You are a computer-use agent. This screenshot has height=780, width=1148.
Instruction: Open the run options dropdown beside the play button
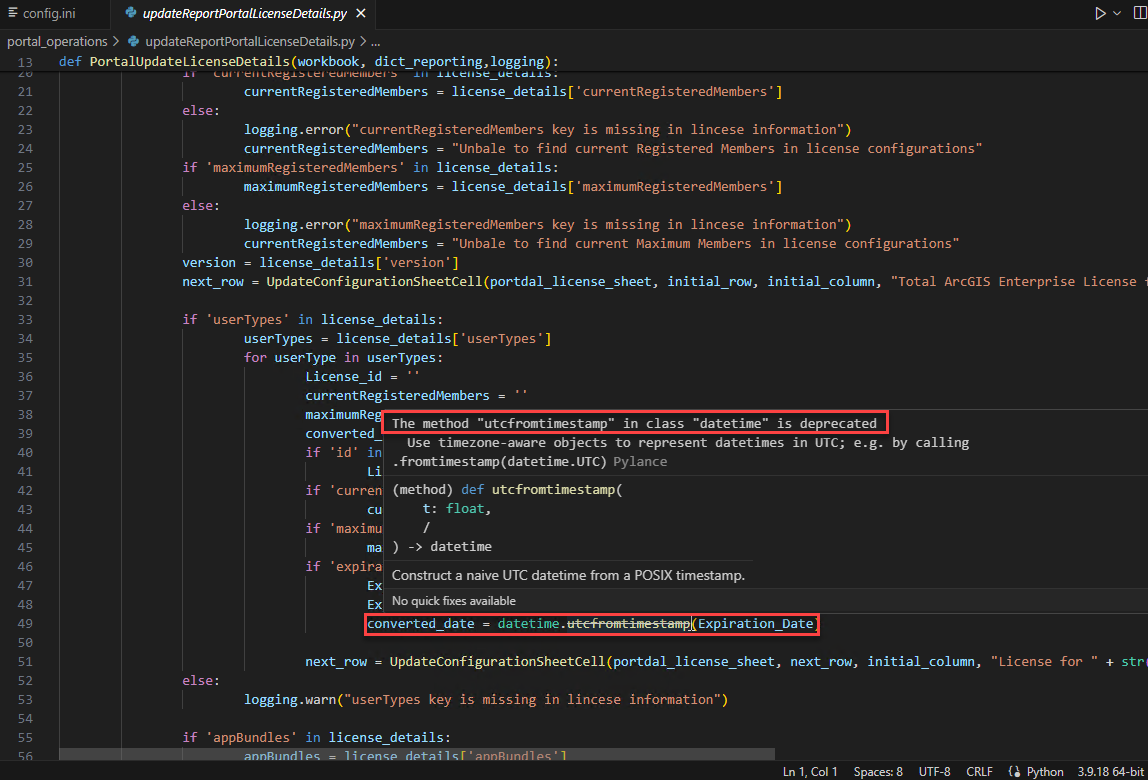(1116, 12)
